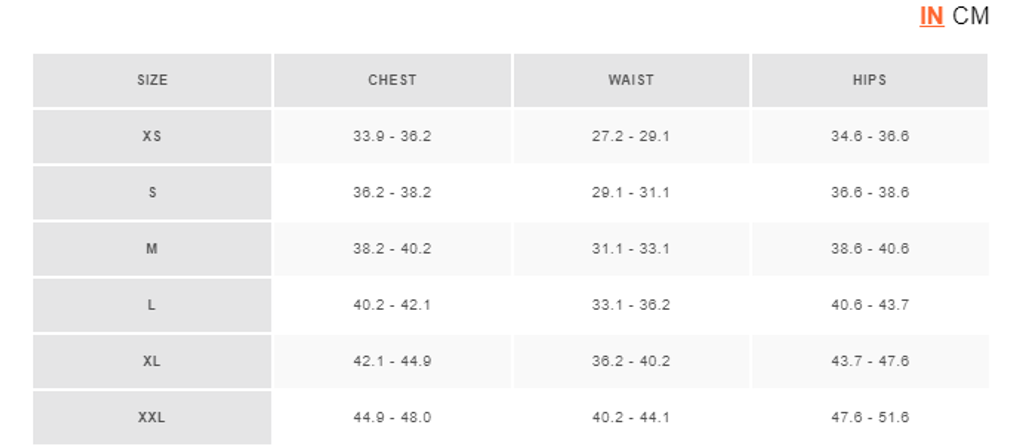Viewport: 1024px width, 445px height.
Task: Click hips value 34.6 - 36.6
Action: click(x=870, y=137)
